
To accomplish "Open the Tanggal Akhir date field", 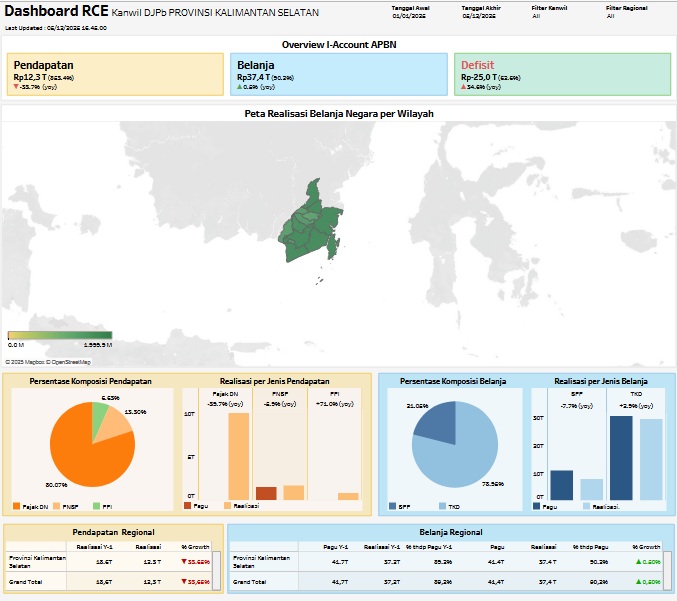I will click(480, 17).
